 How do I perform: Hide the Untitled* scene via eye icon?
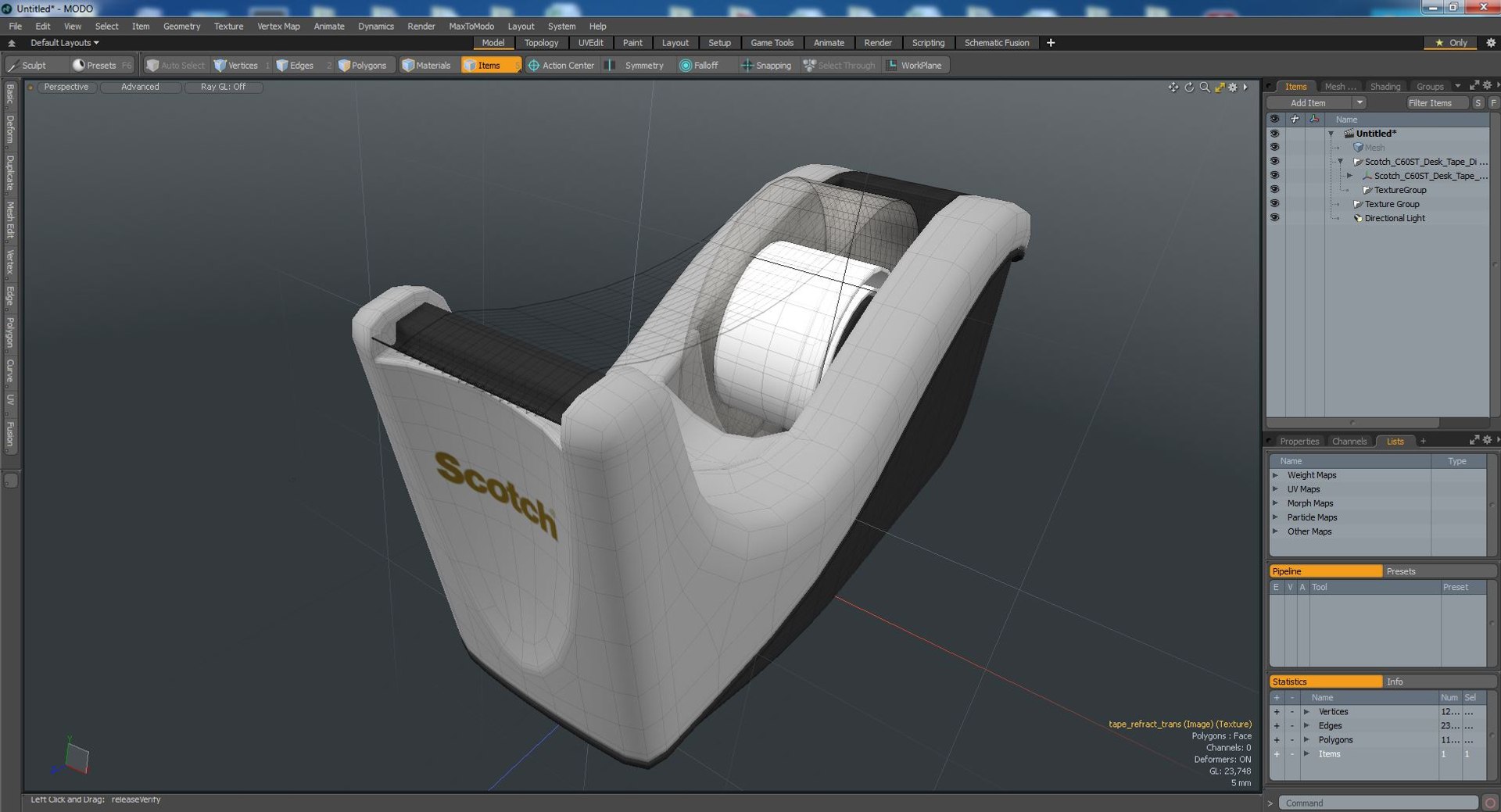1275,133
